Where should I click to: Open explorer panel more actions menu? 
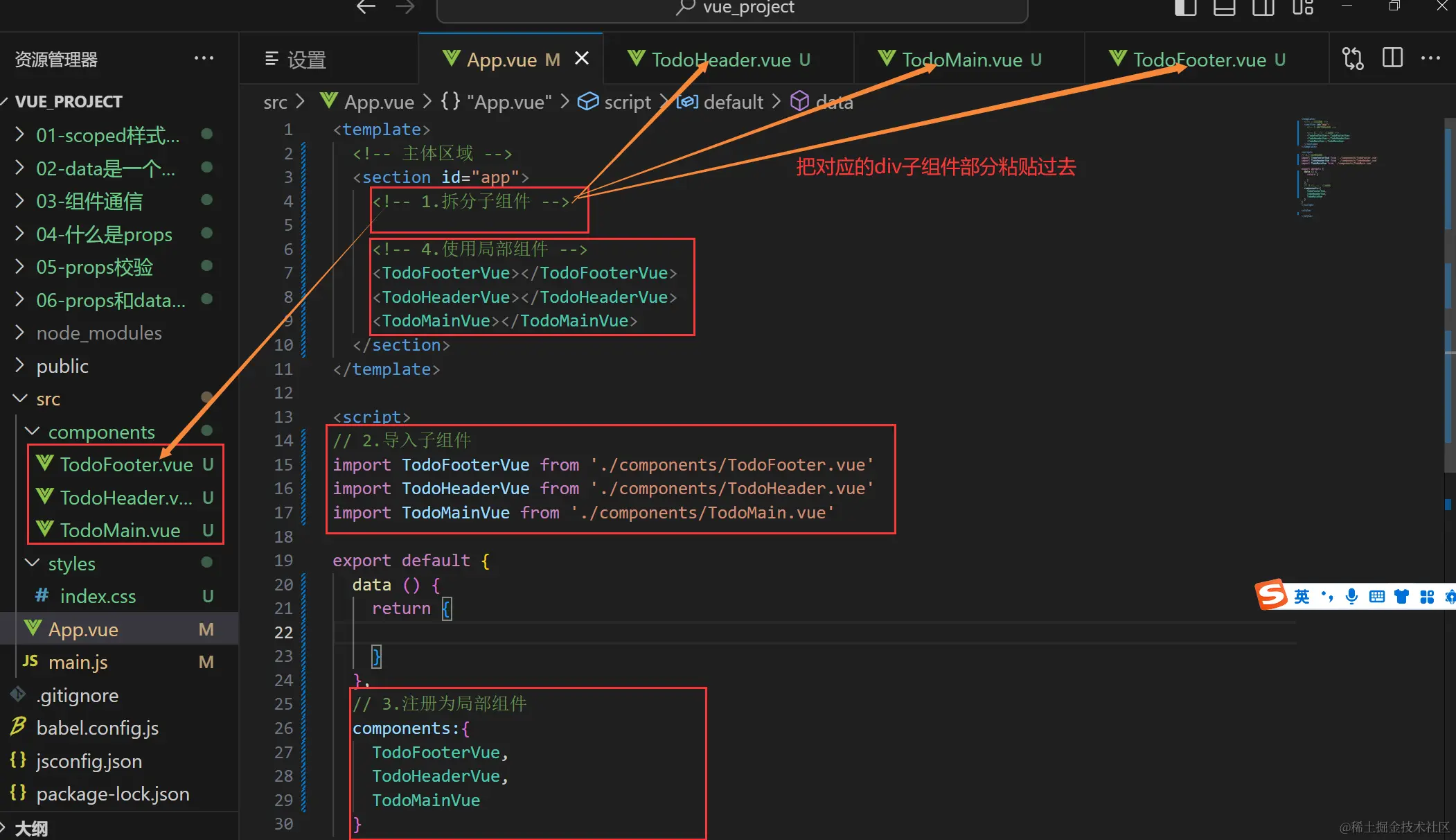pos(204,58)
